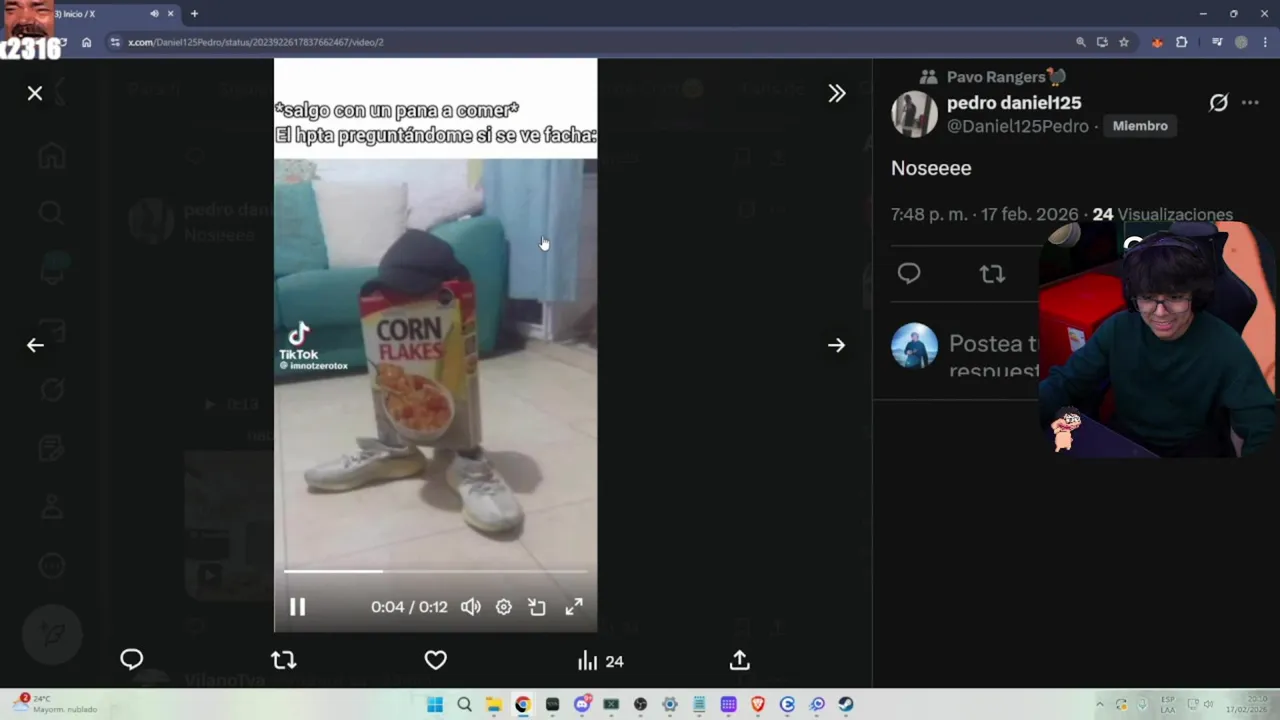Collapse the side panel with double chevron
This screenshot has height=720, width=1280.
837,93
